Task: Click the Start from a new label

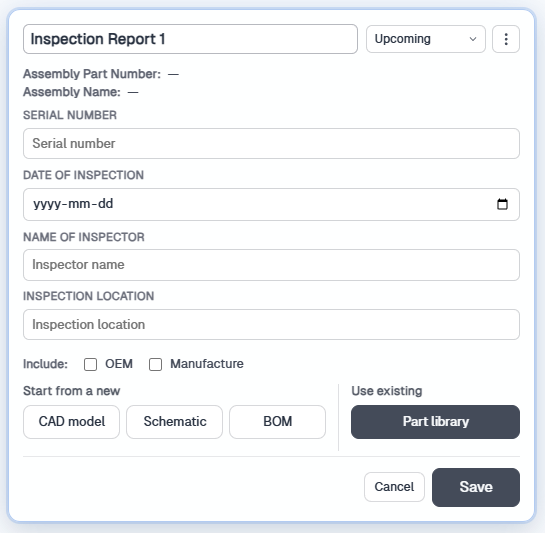Action: (x=72, y=391)
